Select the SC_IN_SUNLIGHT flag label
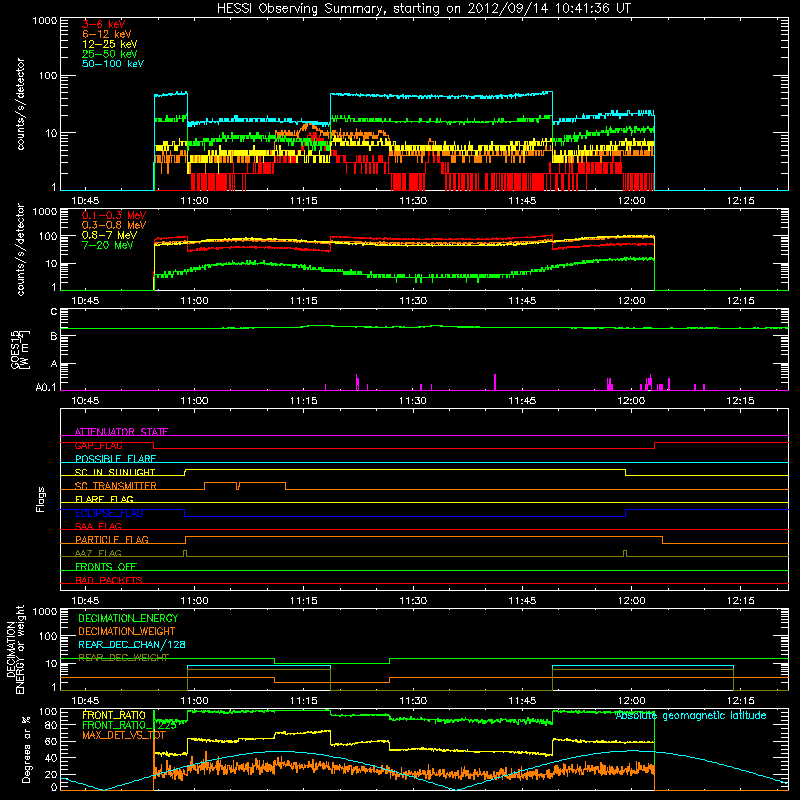The width and height of the screenshot is (800, 800). point(115,472)
